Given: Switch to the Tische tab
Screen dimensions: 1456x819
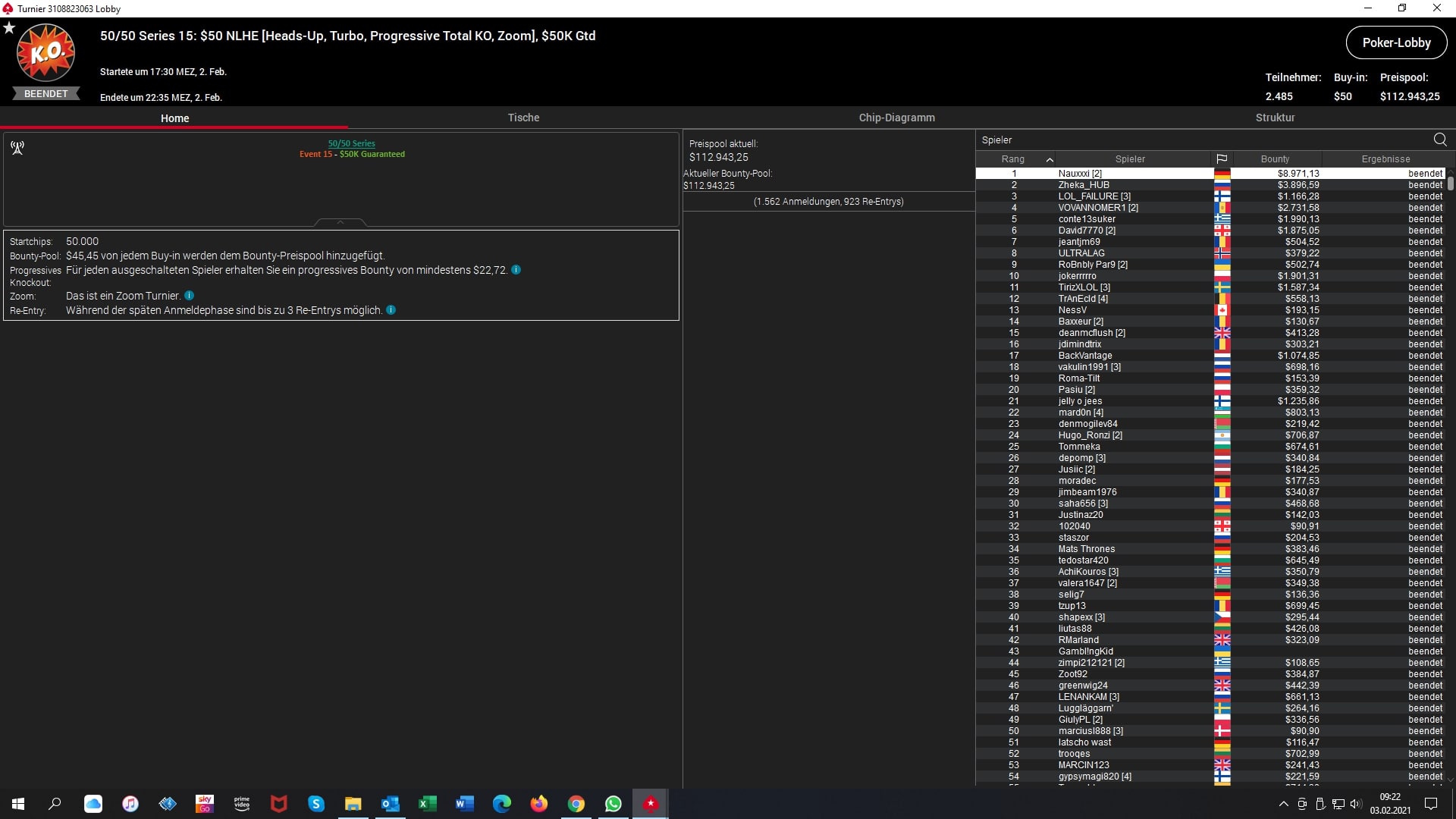Looking at the screenshot, I should 523,118.
